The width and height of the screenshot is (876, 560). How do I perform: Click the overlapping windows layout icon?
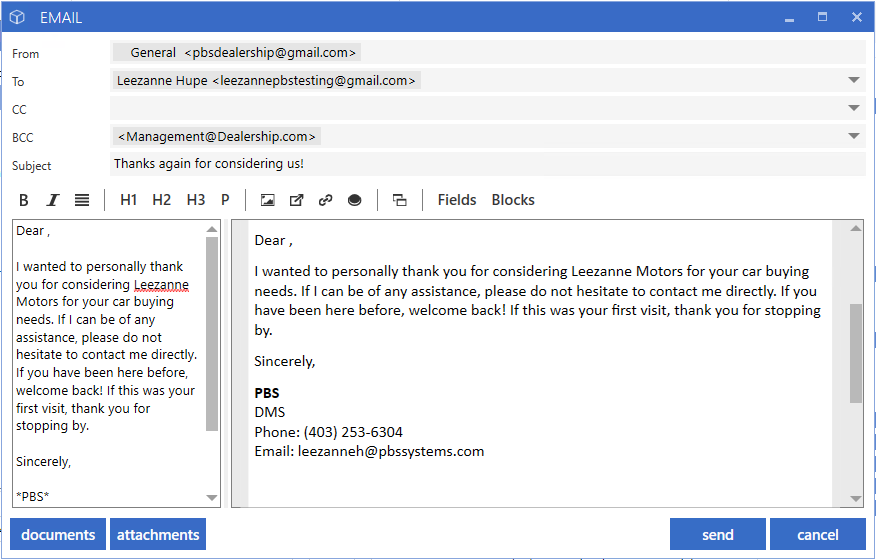399,200
